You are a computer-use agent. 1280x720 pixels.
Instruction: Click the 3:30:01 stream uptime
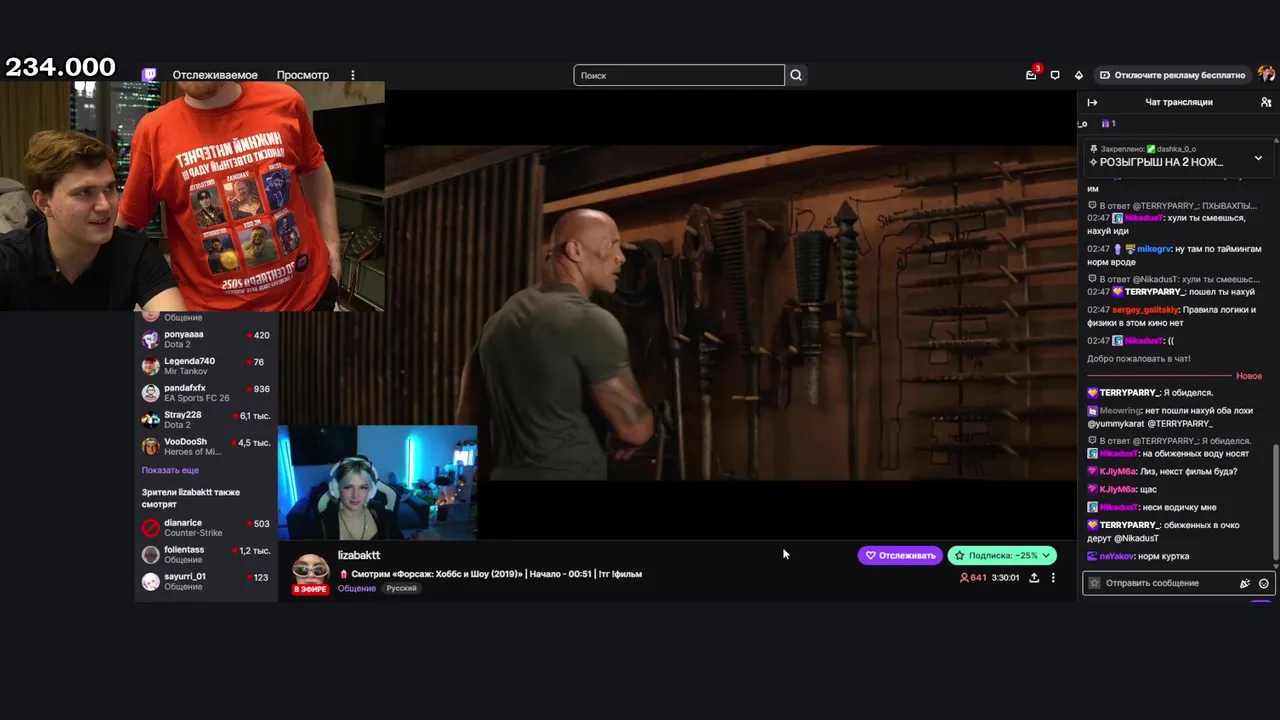tap(1005, 578)
